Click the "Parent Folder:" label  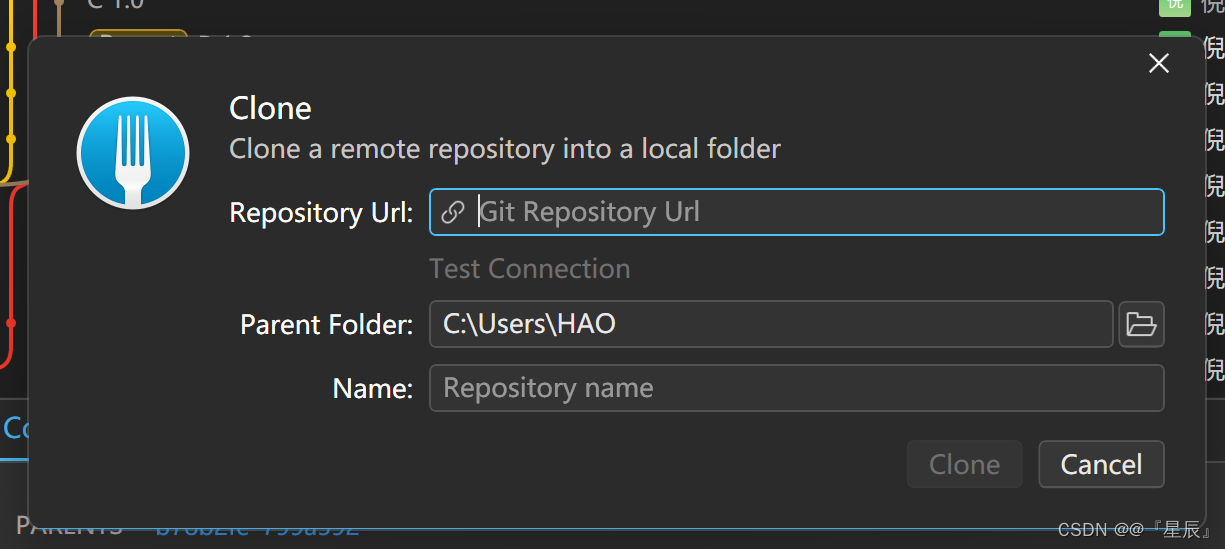point(326,325)
